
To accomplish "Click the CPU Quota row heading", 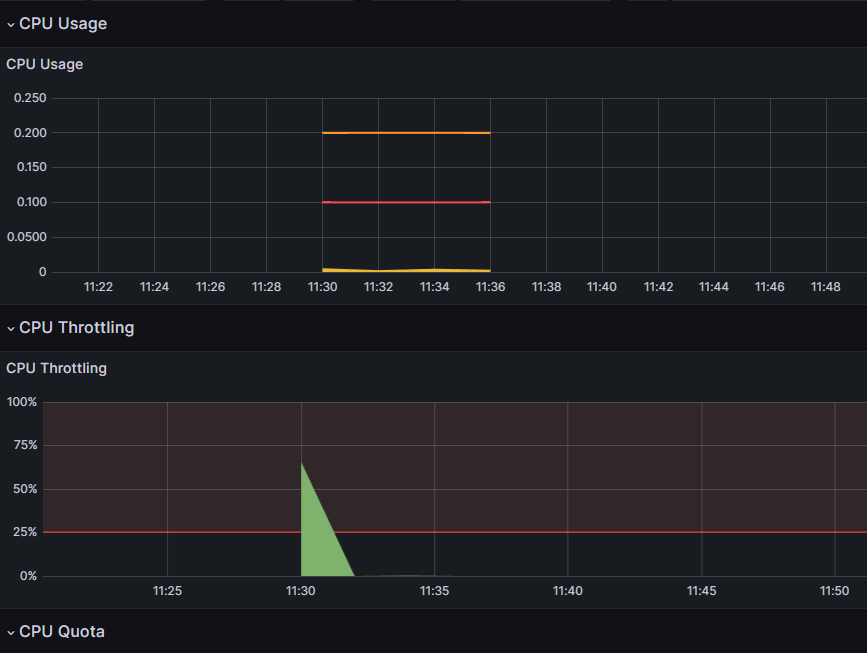I will pos(62,631).
